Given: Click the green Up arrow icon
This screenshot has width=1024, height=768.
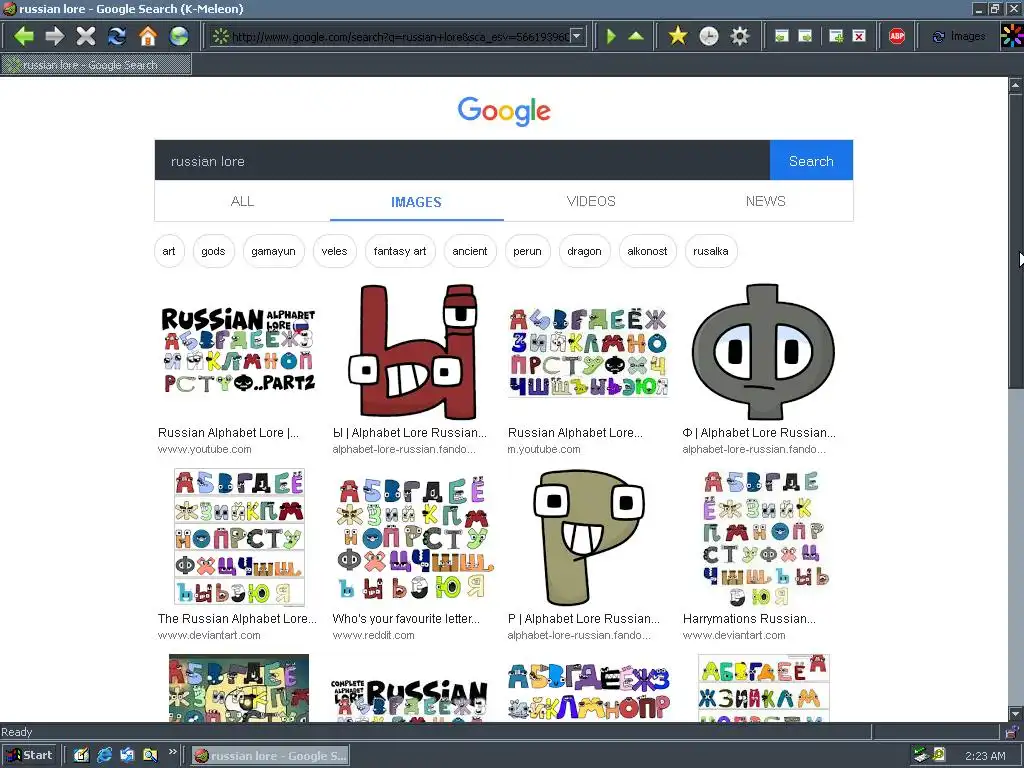Looking at the screenshot, I should [x=635, y=36].
